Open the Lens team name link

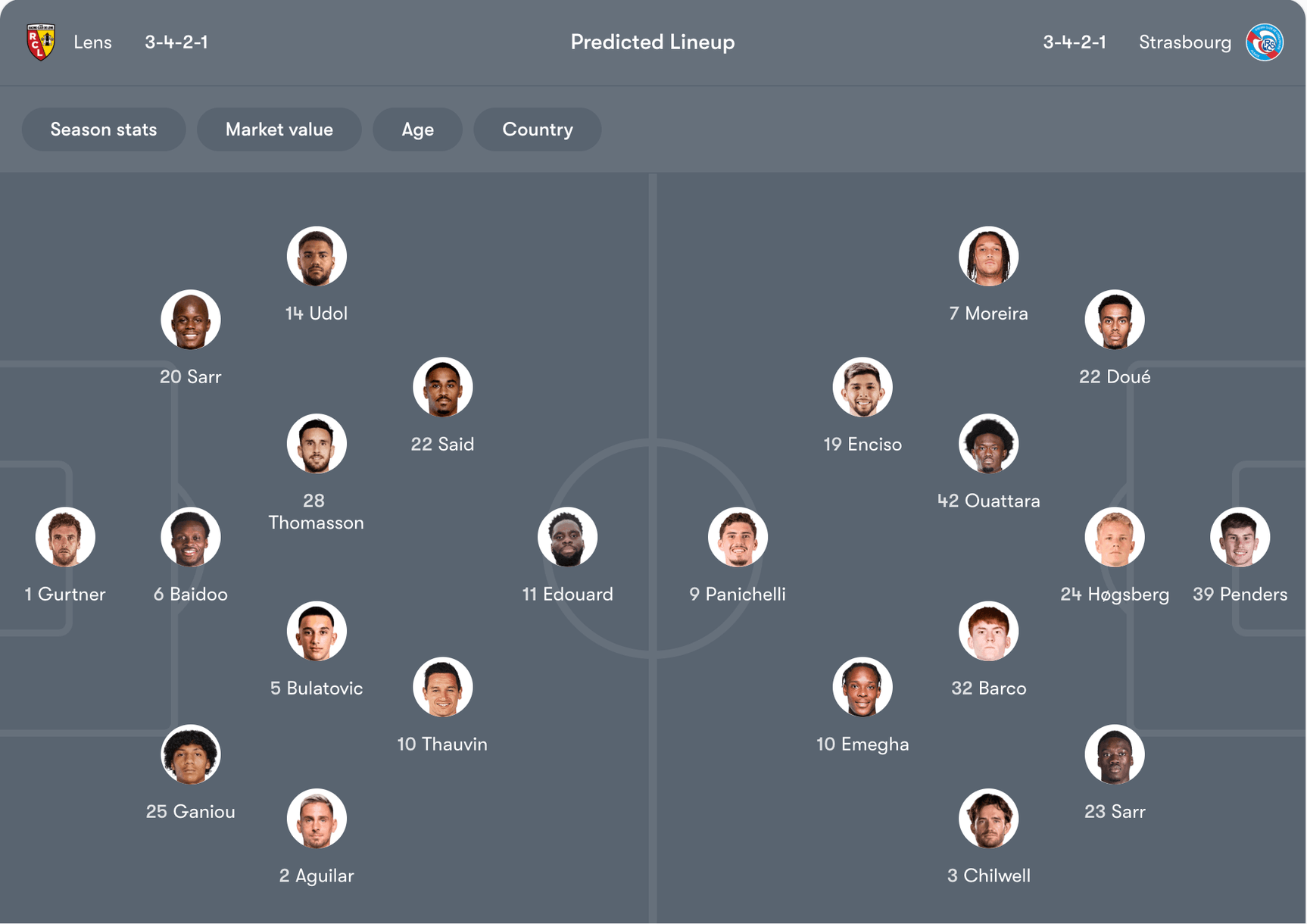92,42
